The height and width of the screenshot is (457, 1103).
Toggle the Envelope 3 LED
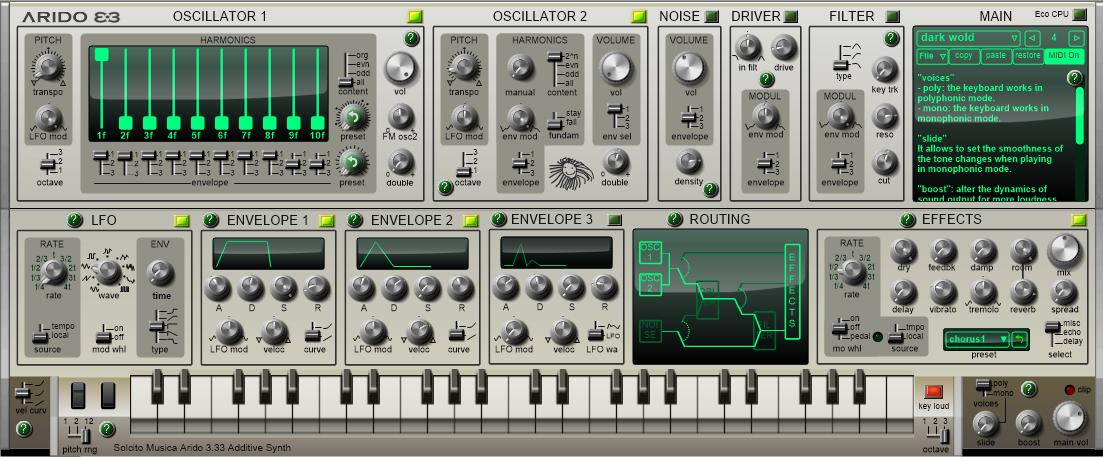[x=615, y=219]
